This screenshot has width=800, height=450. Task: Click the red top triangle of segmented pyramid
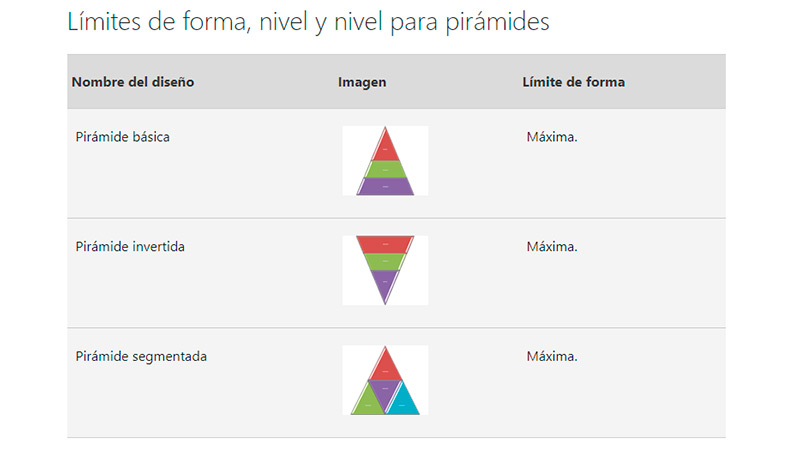pyautogui.click(x=385, y=366)
